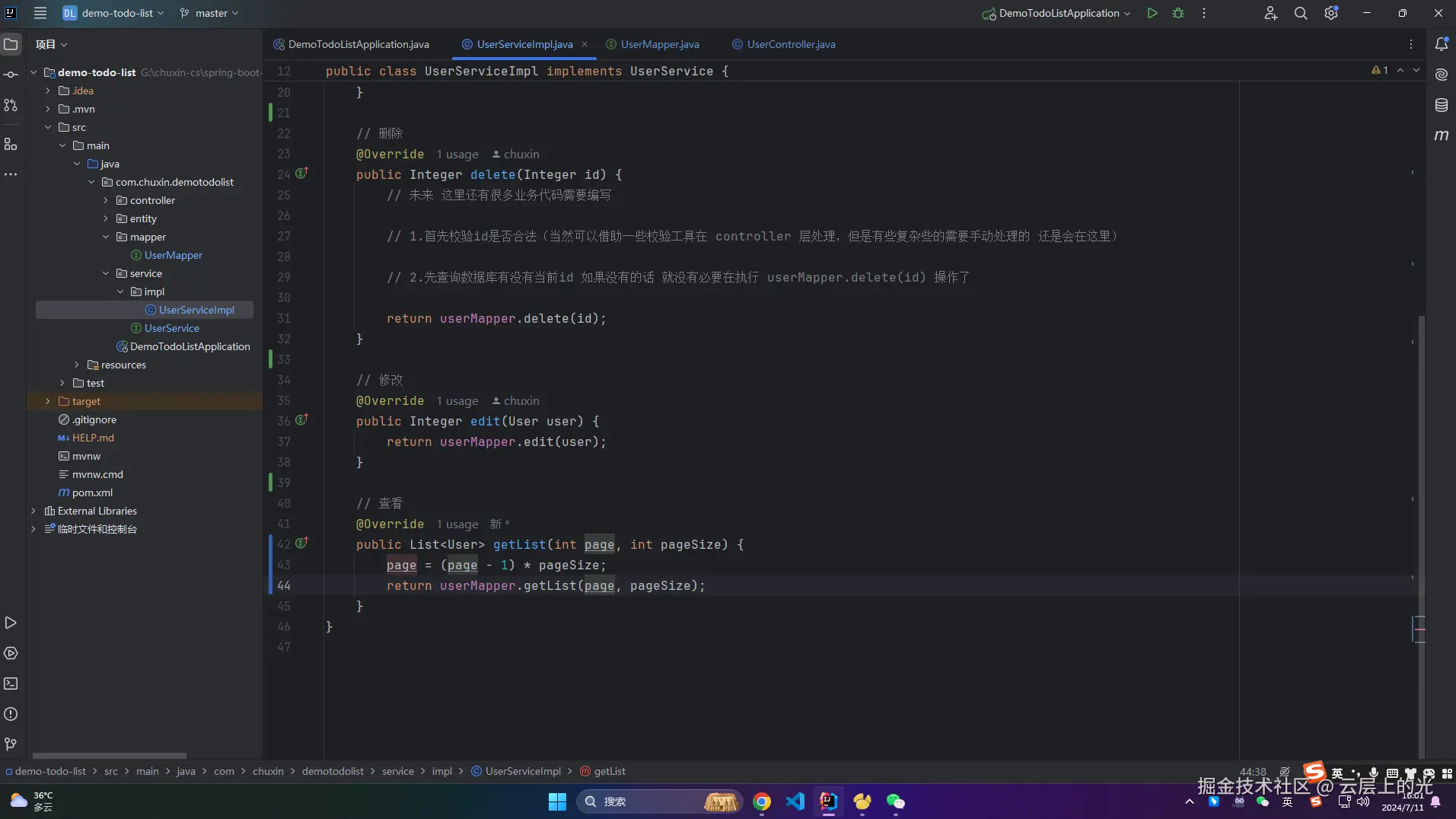This screenshot has height=819, width=1456.
Task: Open the AI Assistant panel
Action: click(x=1441, y=75)
